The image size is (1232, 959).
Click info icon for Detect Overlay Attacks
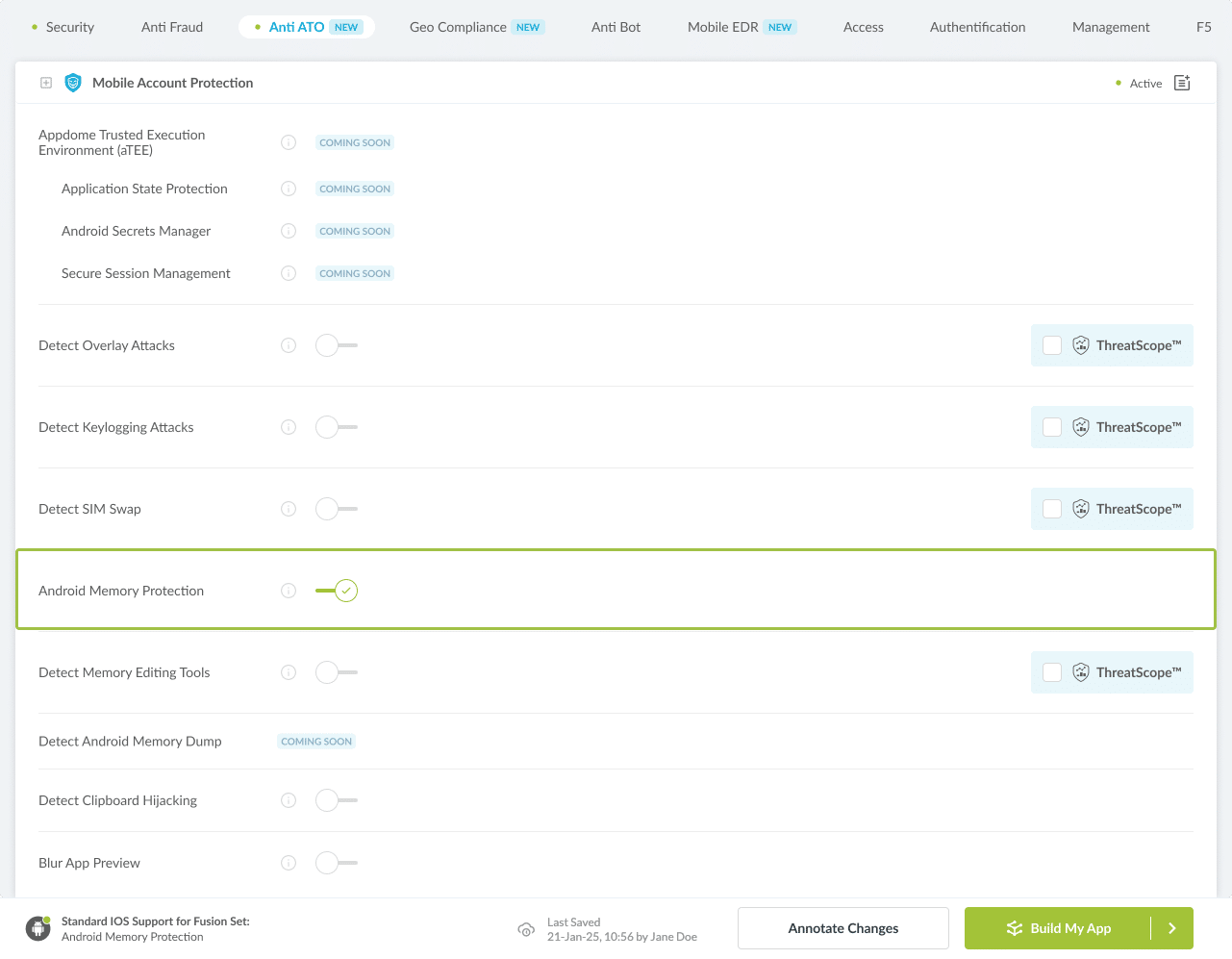[x=289, y=345]
